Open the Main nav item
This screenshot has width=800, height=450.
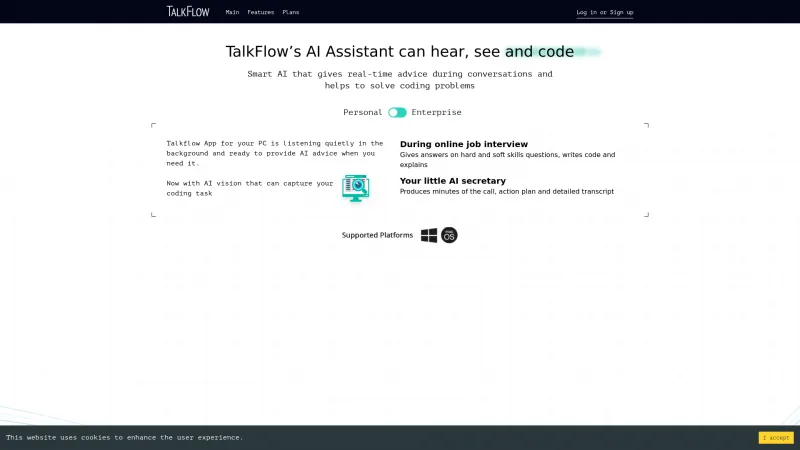click(232, 12)
